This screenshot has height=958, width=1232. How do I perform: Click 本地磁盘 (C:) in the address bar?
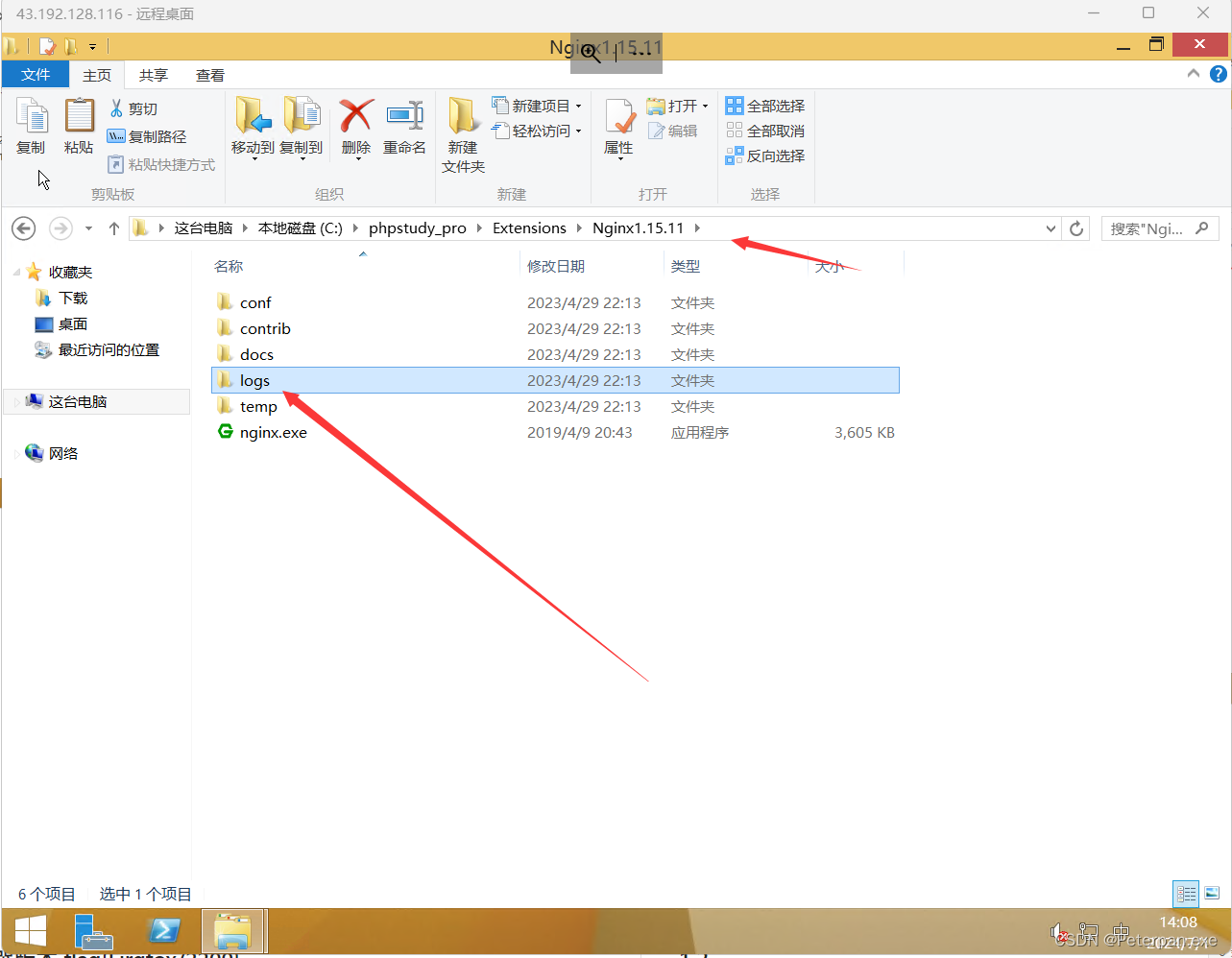point(301,228)
